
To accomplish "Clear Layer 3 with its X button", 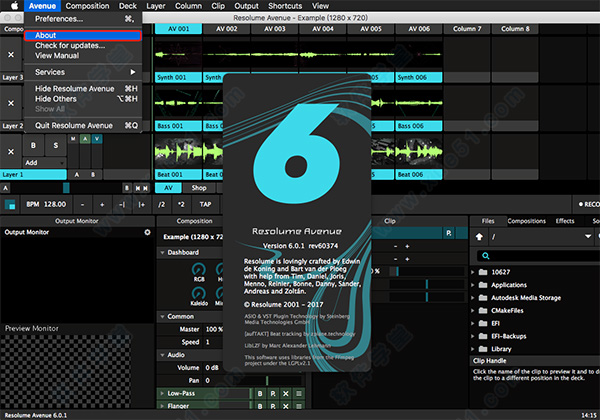I will (11, 55).
